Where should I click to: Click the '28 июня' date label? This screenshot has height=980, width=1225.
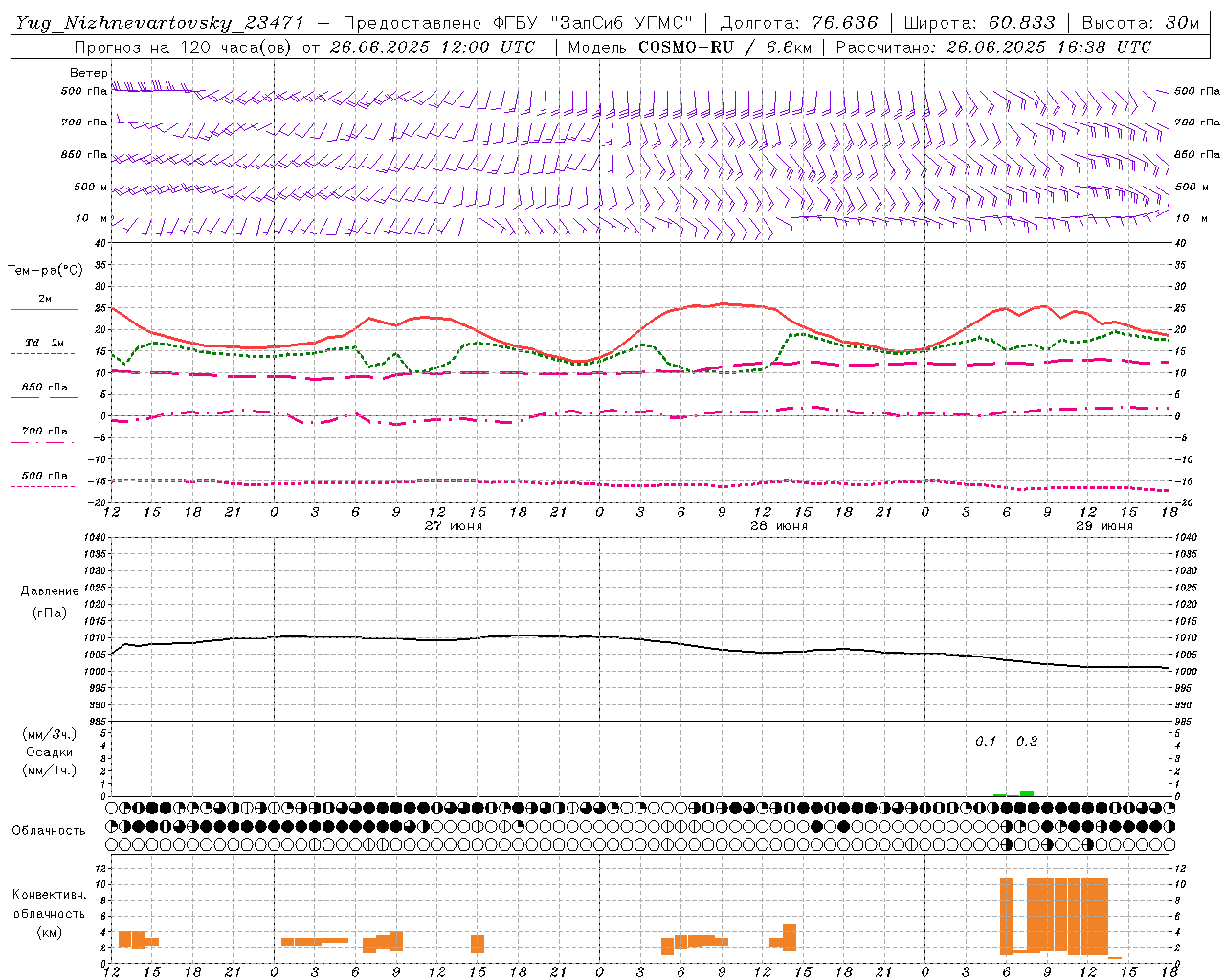pyautogui.click(x=779, y=526)
